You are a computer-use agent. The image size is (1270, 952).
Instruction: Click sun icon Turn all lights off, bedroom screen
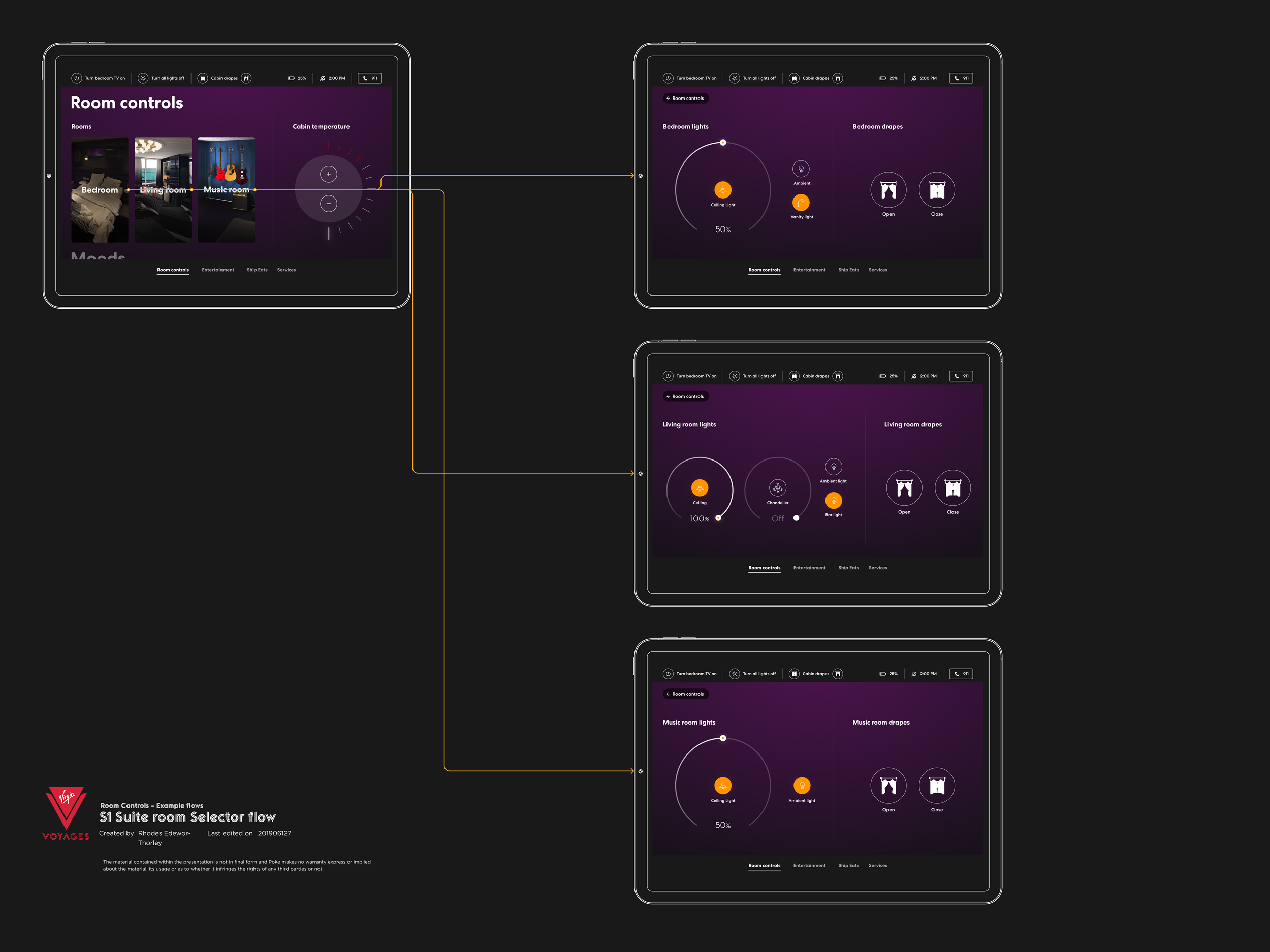click(x=735, y=78)
